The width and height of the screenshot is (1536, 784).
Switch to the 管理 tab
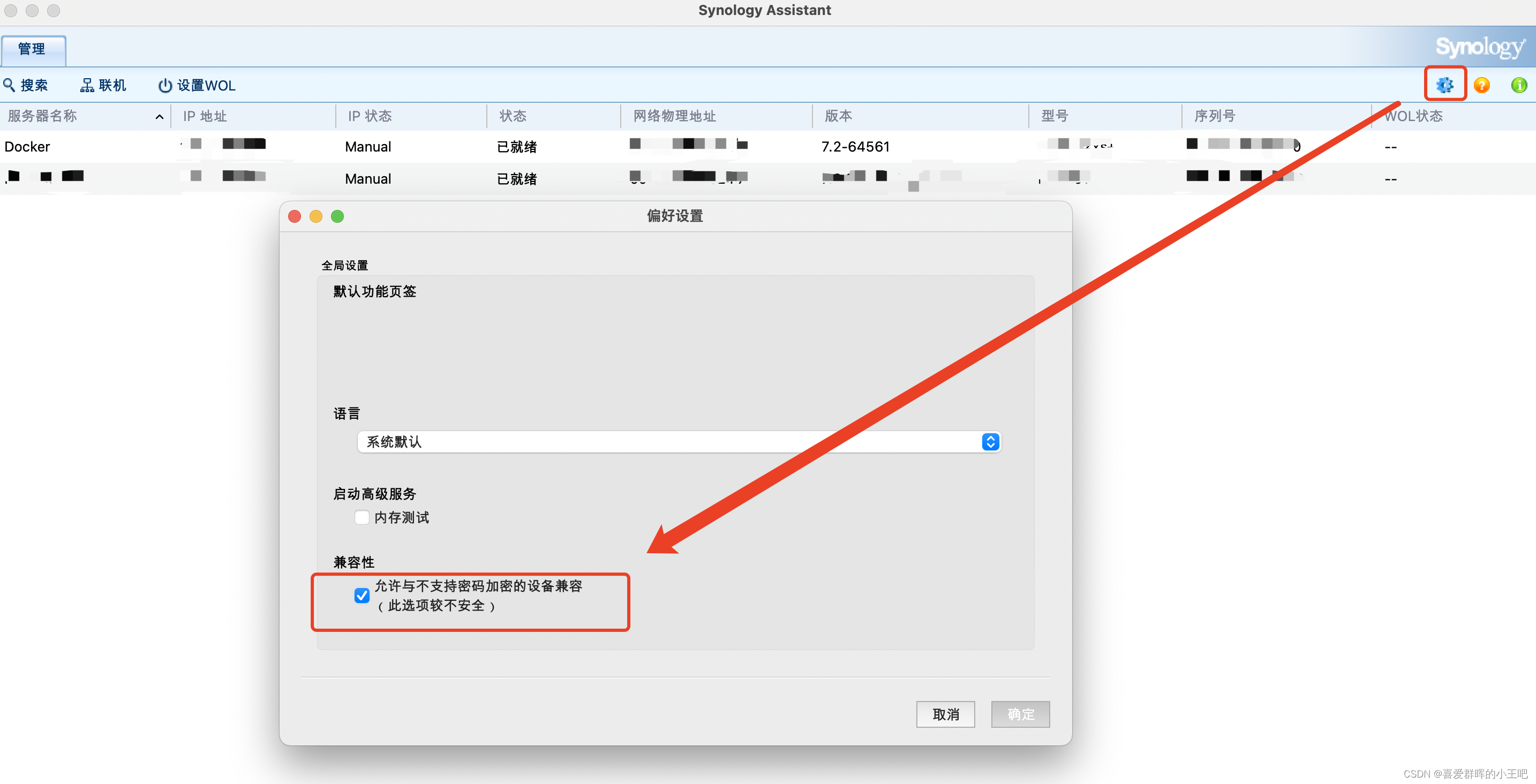tap(33, 49)
